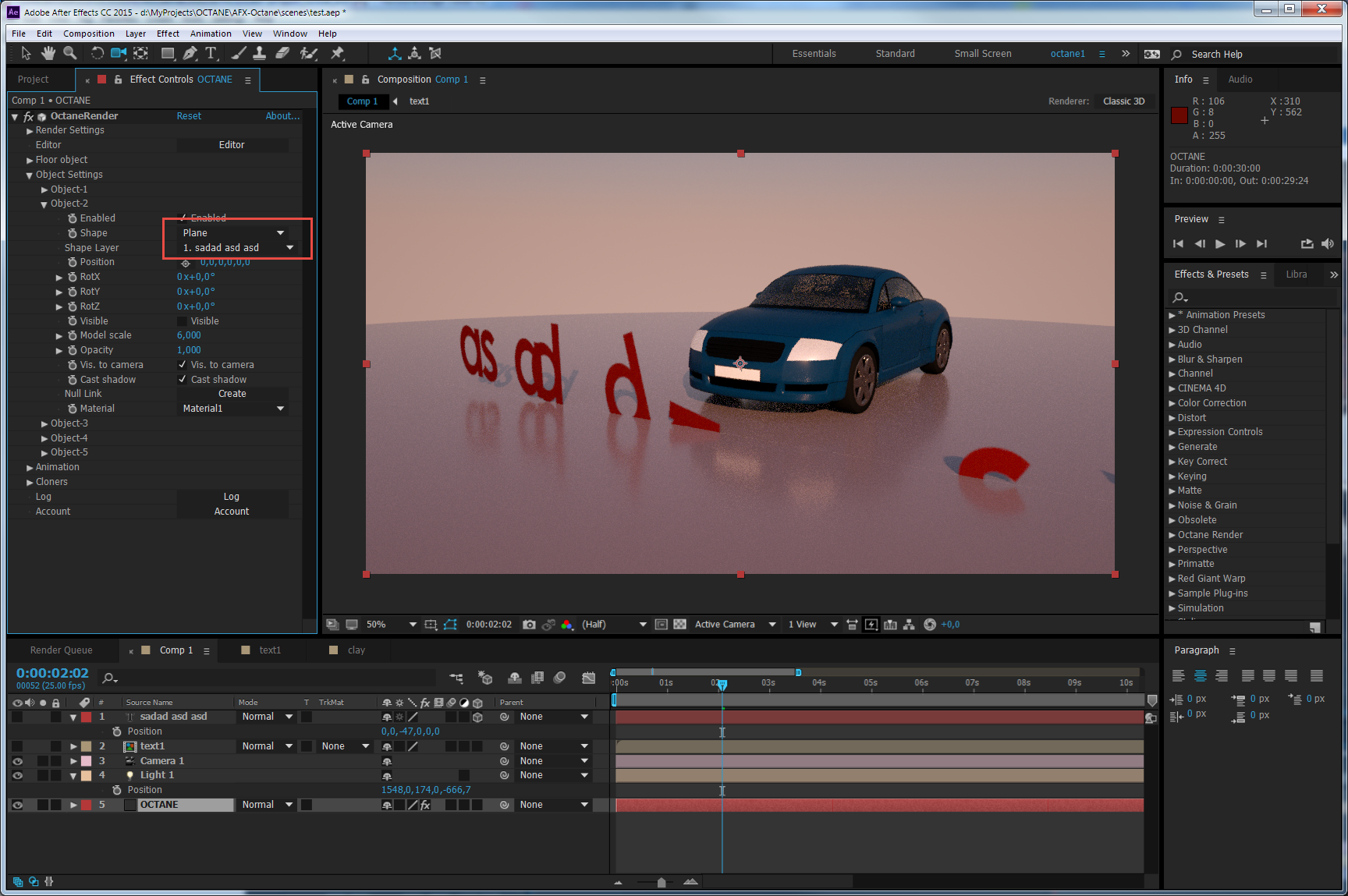This screenshot has width=1348, height=896.
Task: Show the text1 layer
Action: (17, 746)
